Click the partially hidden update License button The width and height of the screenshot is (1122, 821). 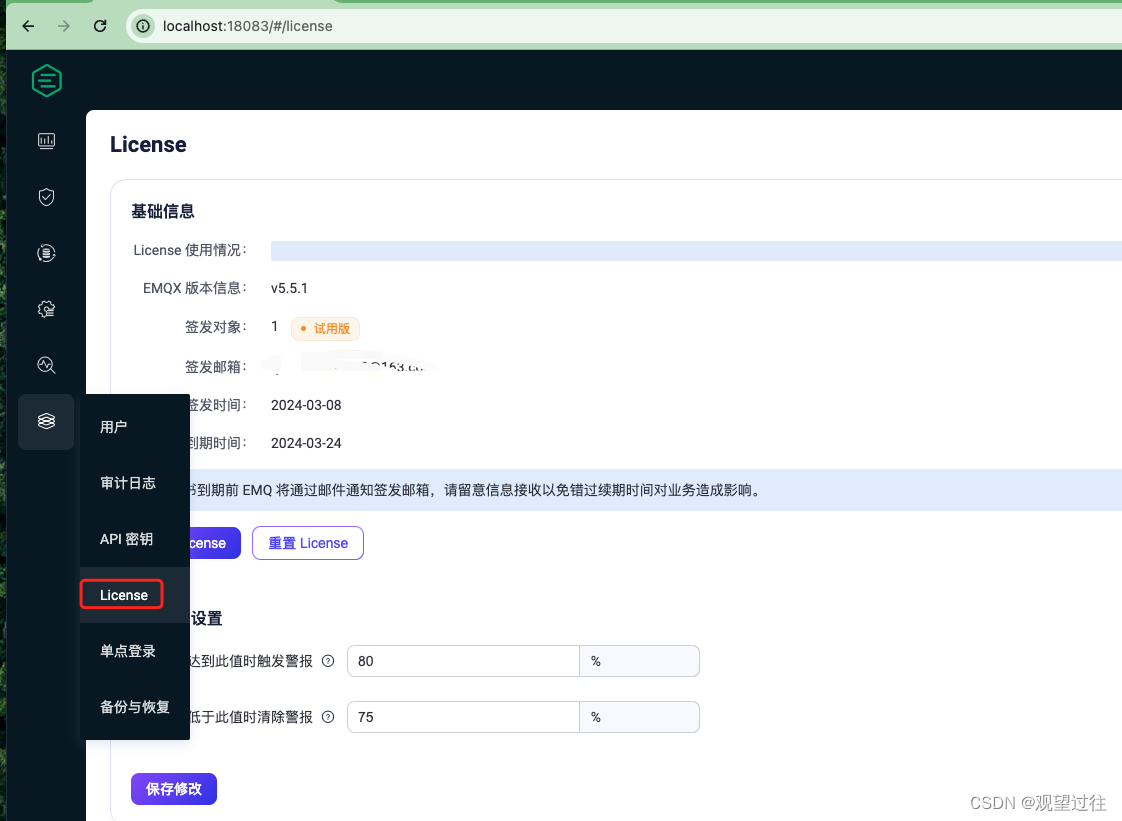214,543
